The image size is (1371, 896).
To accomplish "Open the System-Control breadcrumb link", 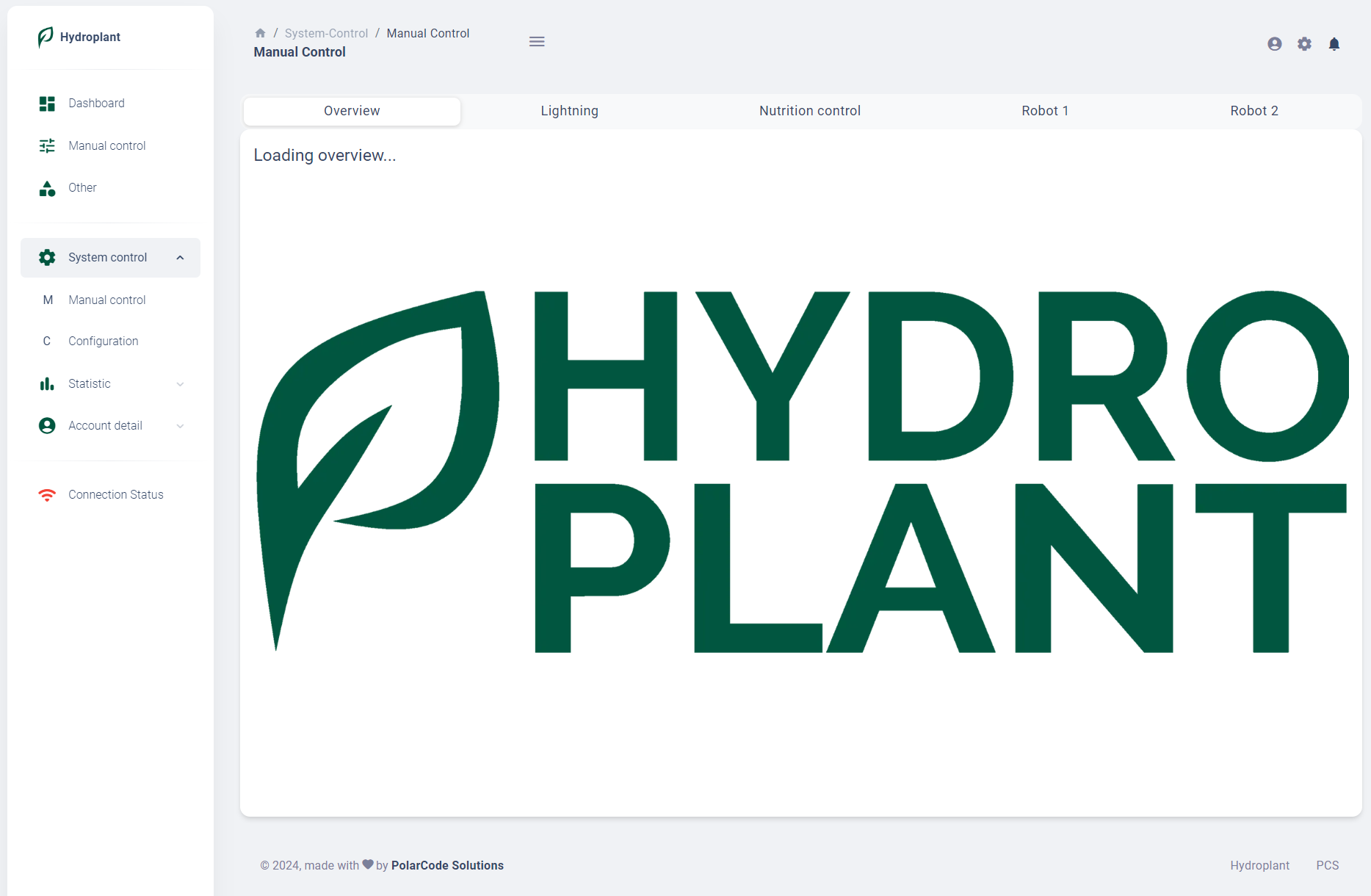I will (x=326, y=32).
